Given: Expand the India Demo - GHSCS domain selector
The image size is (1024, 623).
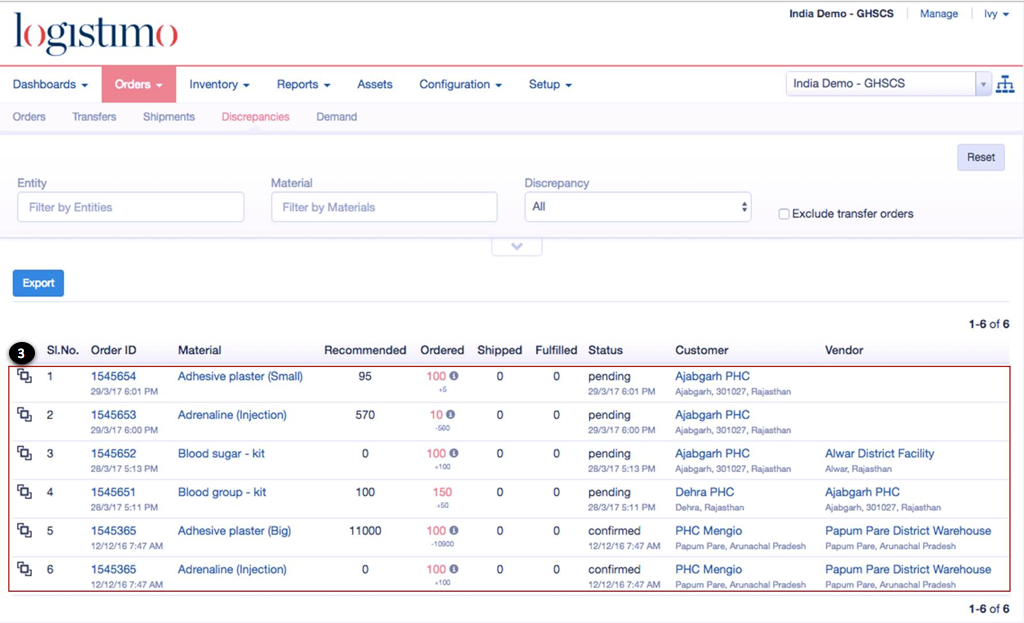Looking at the screenshot, I should coord(983,84).
